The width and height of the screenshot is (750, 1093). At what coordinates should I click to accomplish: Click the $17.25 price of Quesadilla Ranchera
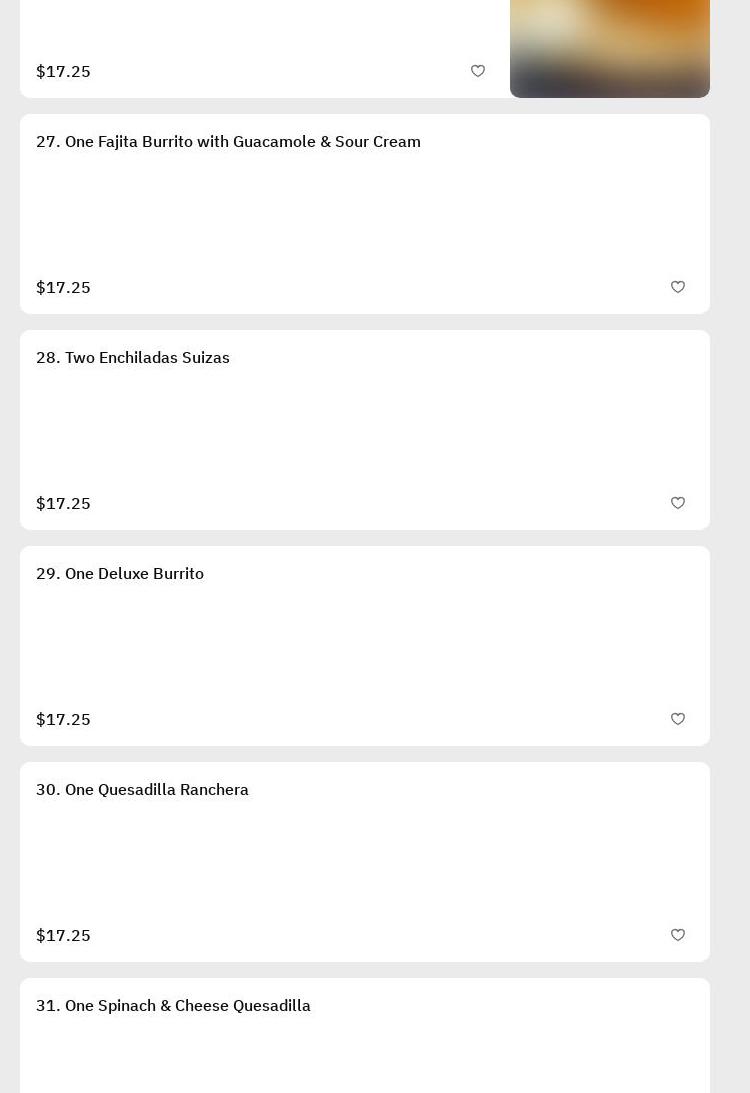tap(63, 936)
